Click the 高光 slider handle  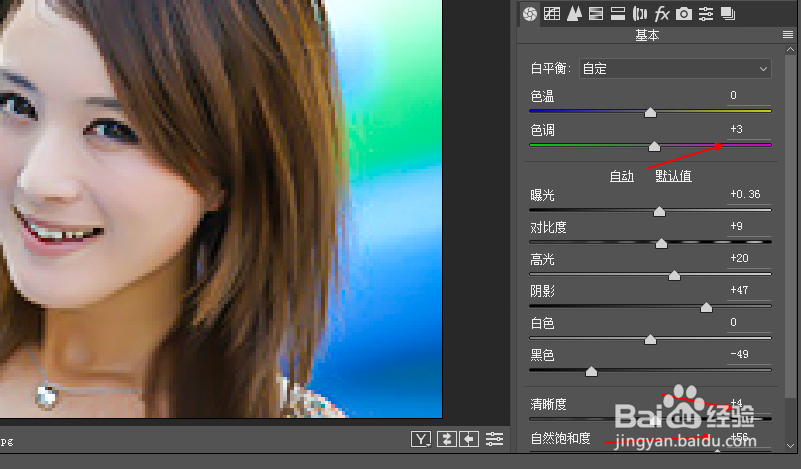(x=674, y=276)
